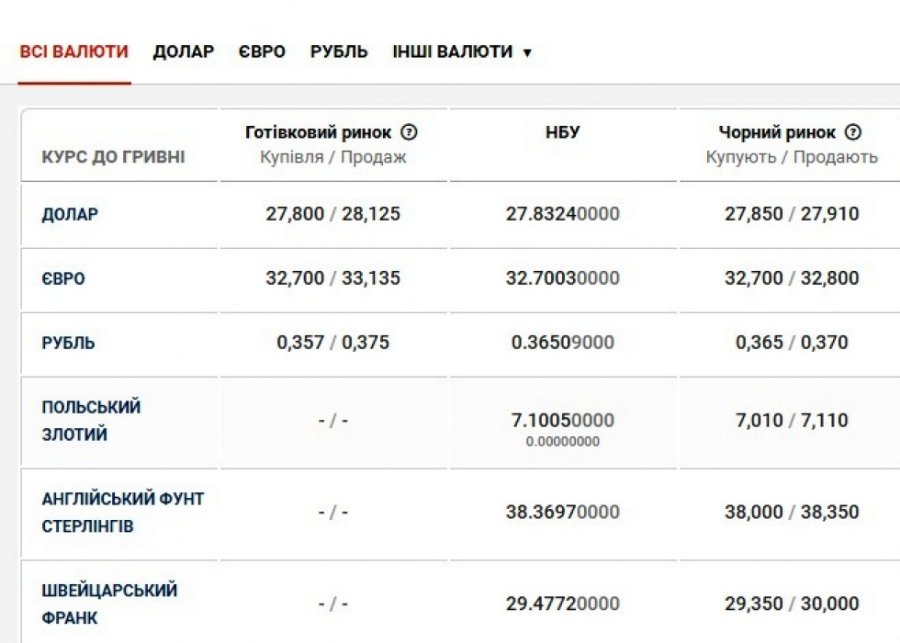Click pound black market rate 38,000 / 38,350

pos(791,512)
